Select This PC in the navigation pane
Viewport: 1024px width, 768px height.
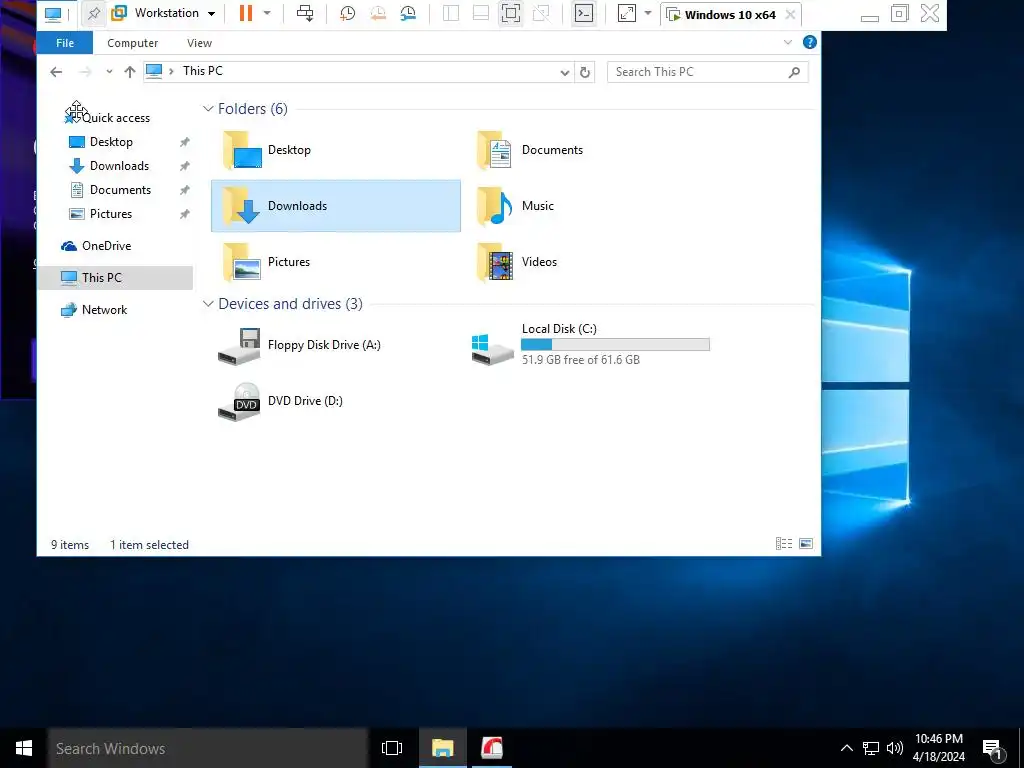coord(115,278)
